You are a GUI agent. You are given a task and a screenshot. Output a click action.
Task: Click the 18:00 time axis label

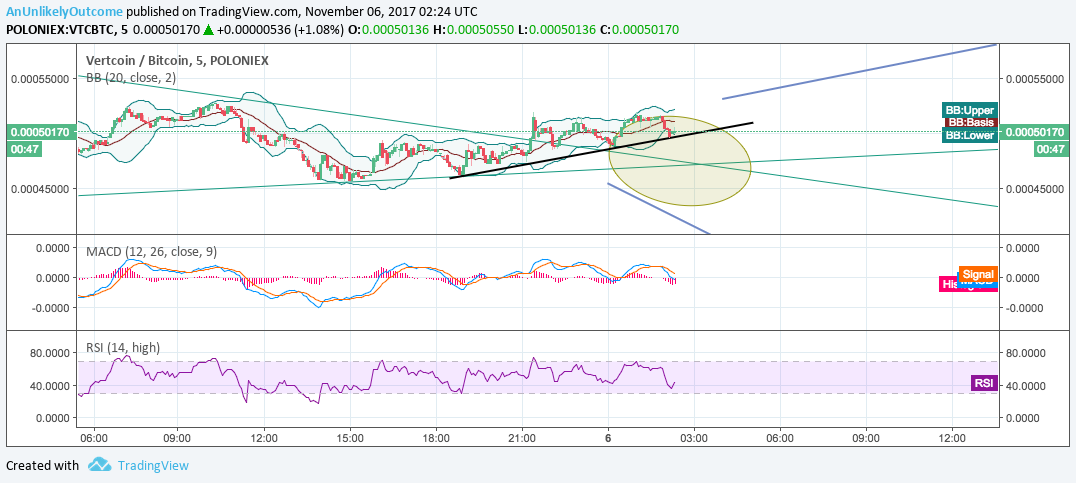(x=436, y=437)
